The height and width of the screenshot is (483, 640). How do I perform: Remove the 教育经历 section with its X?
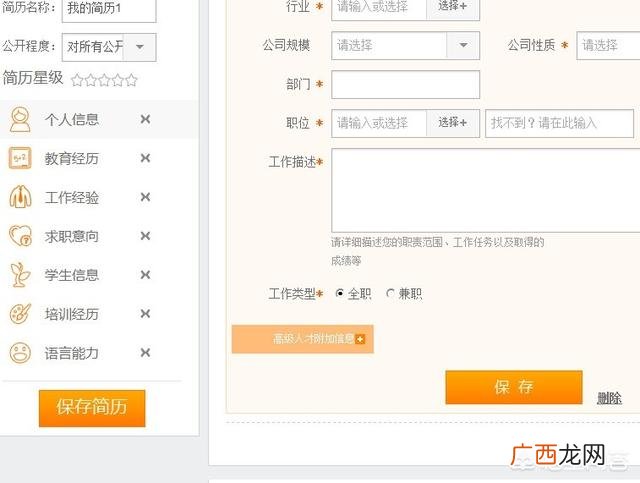[x=145, y=158]
